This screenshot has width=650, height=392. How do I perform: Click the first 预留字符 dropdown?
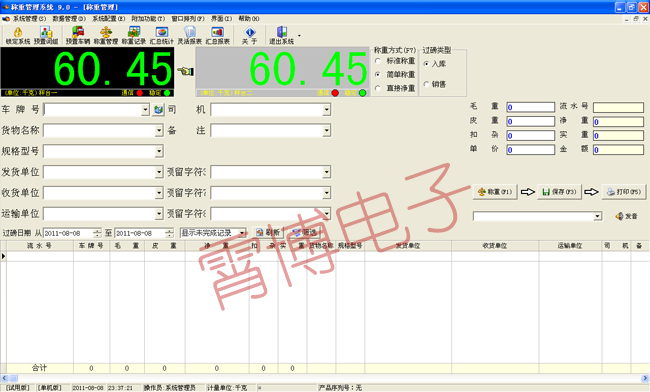[x=327, y=172]
